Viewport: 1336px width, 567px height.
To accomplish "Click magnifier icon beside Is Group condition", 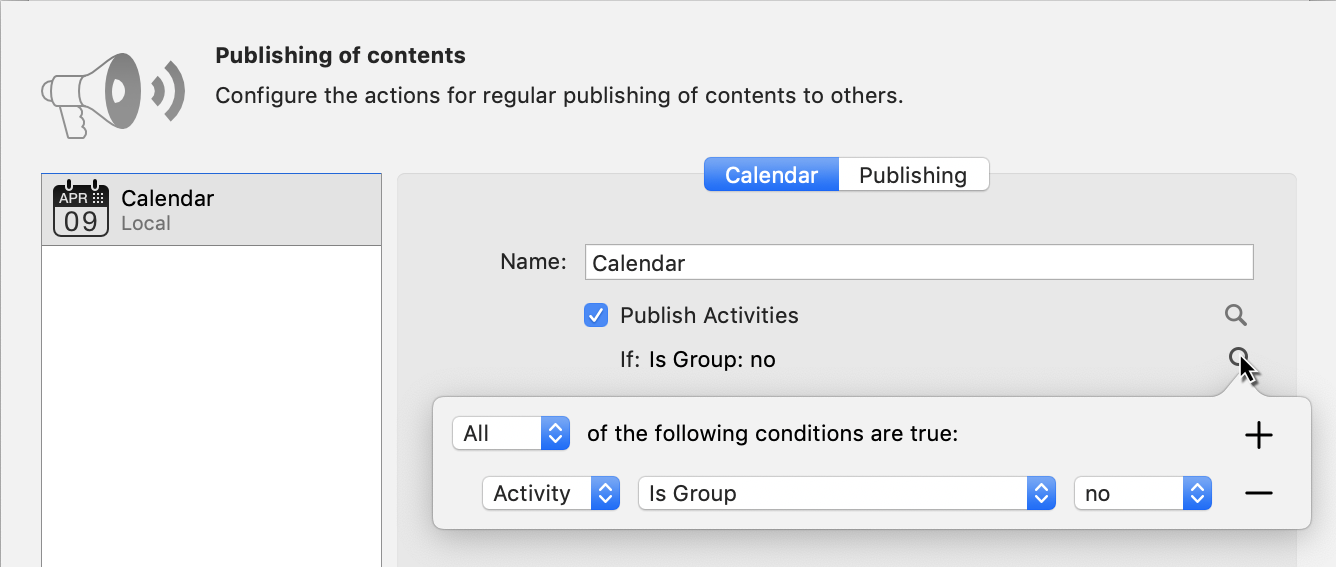I will pos(1238,357).
